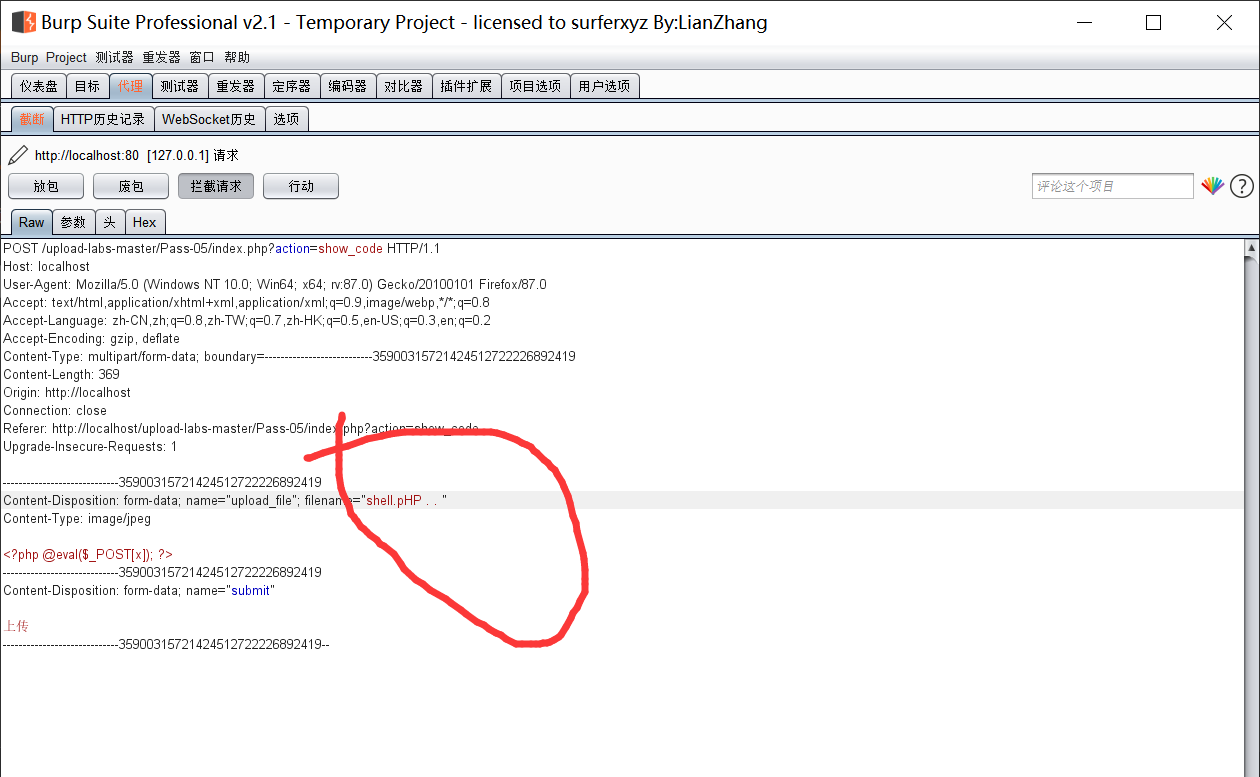Click the Content-Type: image/jpeg line
1260x777 pixels.
pos(77,519)
